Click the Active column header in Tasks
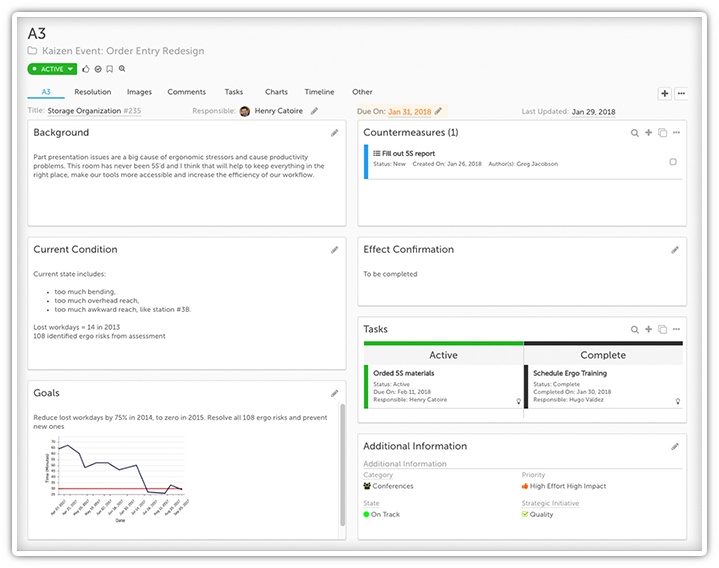 [x=443, y=355]
